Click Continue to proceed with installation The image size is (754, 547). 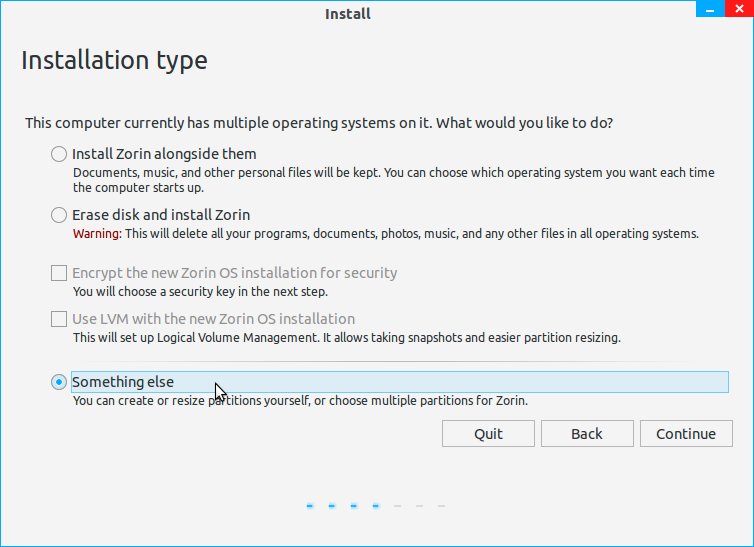(686, 433)
